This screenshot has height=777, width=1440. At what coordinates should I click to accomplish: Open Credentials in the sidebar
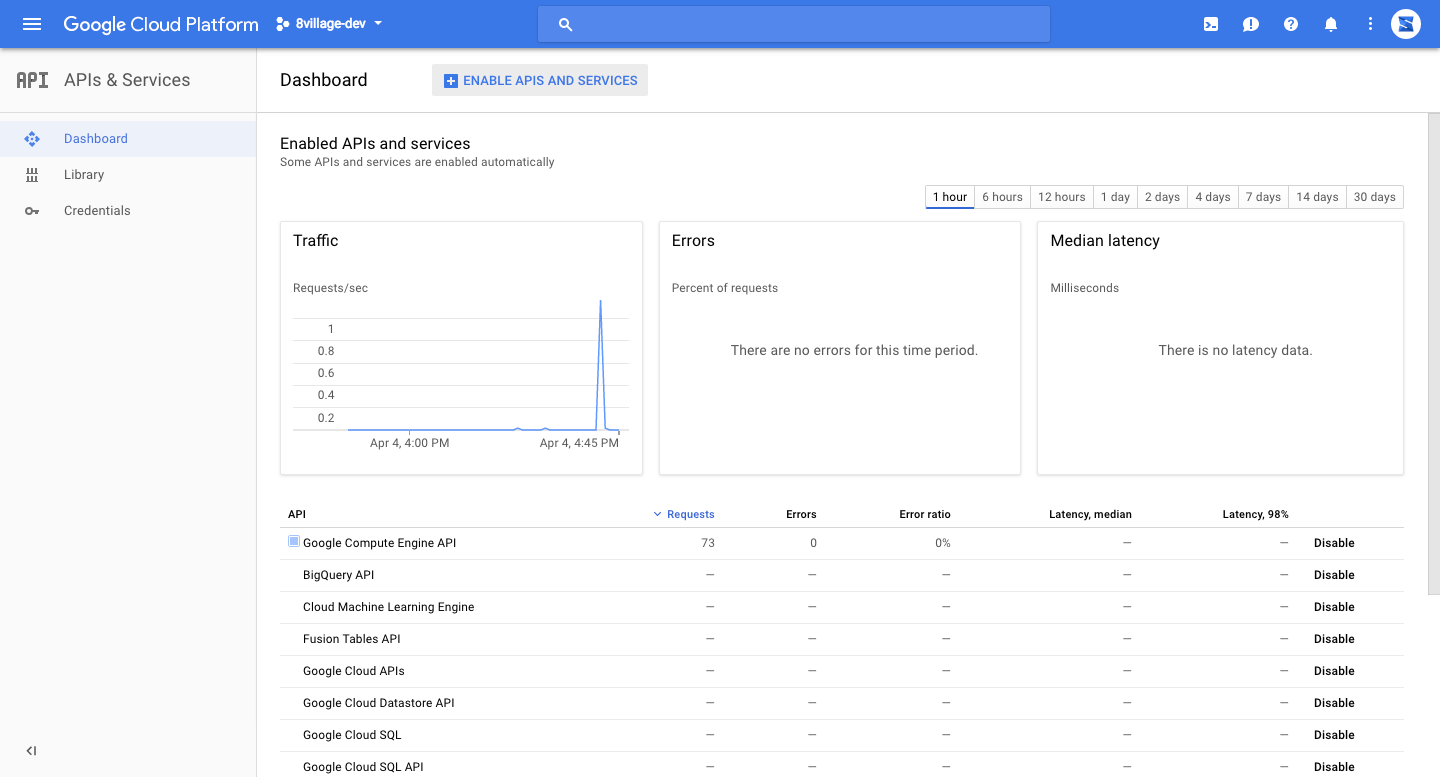pyautogui.click(x=128, y=211)
